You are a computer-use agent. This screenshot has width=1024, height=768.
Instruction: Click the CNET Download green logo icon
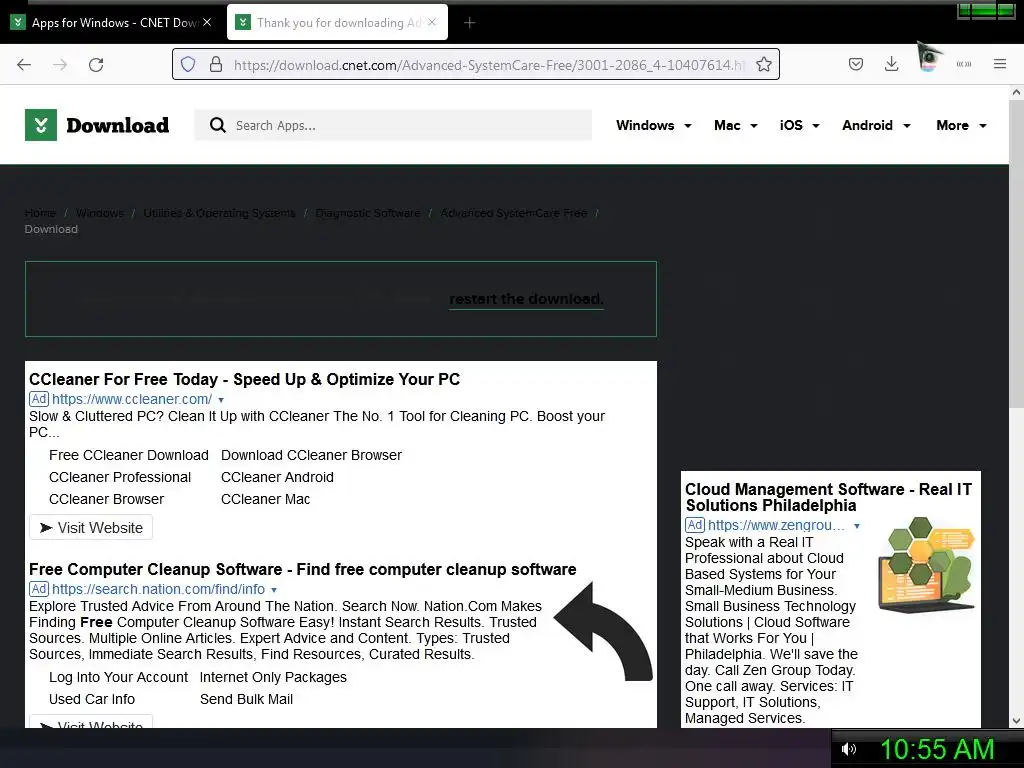40,125
